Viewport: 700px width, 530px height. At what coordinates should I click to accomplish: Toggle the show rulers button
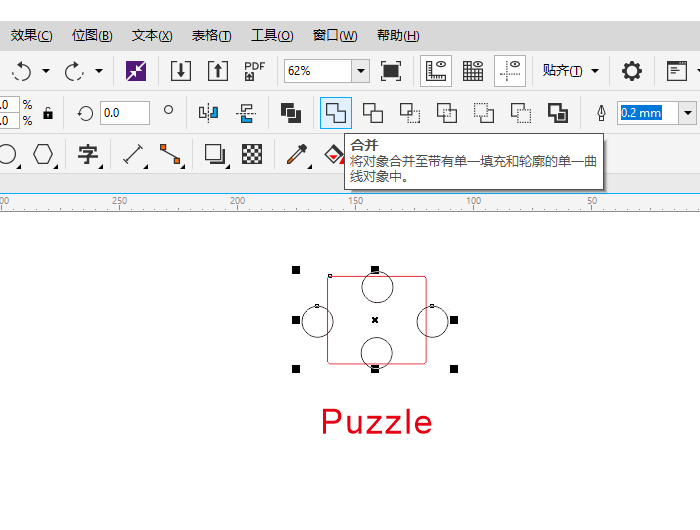(x=436, y=71)
